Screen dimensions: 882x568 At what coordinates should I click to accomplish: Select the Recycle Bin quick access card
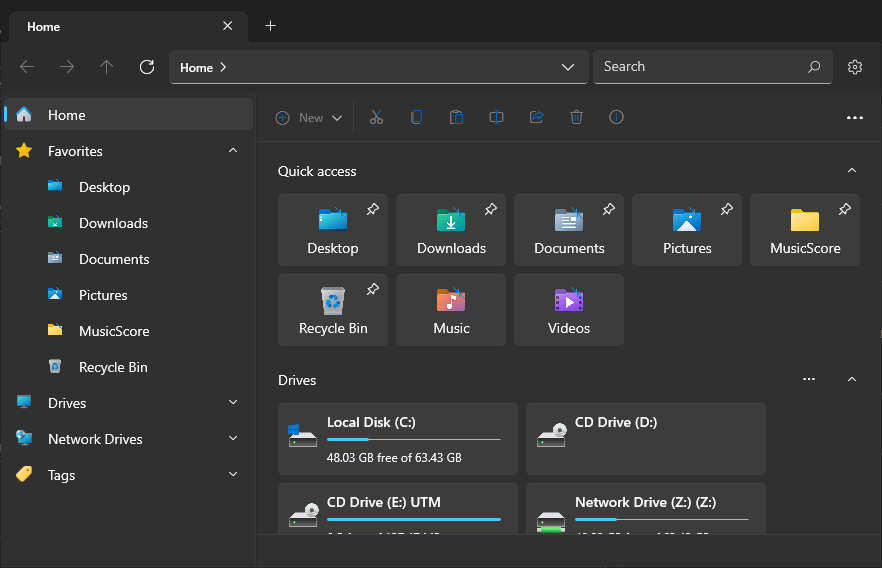[x=332, y=310]
